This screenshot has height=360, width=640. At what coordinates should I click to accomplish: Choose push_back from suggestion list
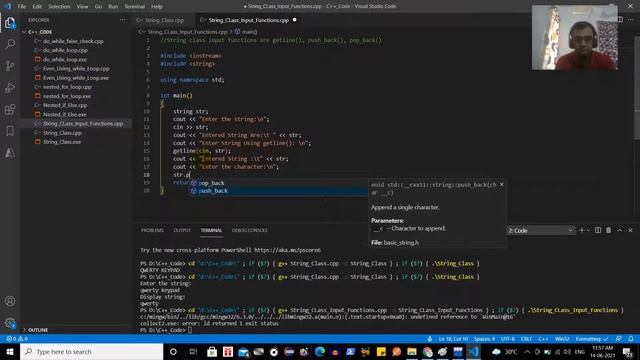pos(278,191)
